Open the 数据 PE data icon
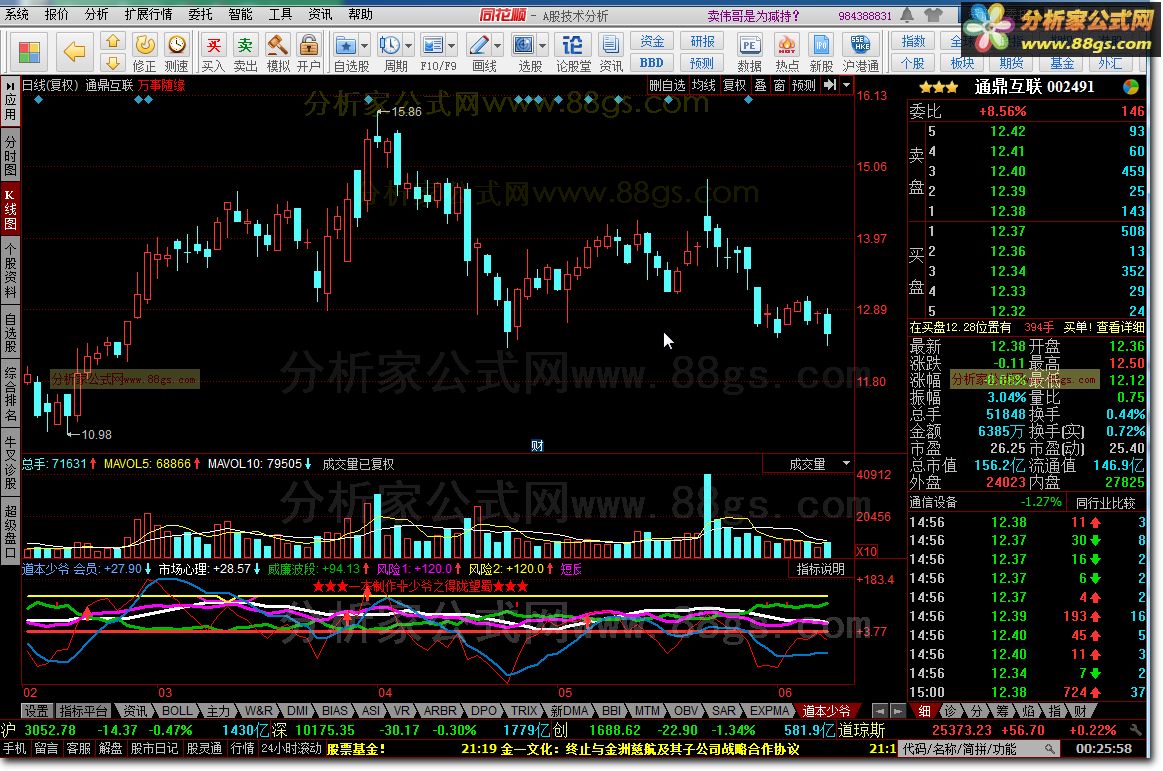The width and height of the screenshot is (1163, 771). pos(749,45)
